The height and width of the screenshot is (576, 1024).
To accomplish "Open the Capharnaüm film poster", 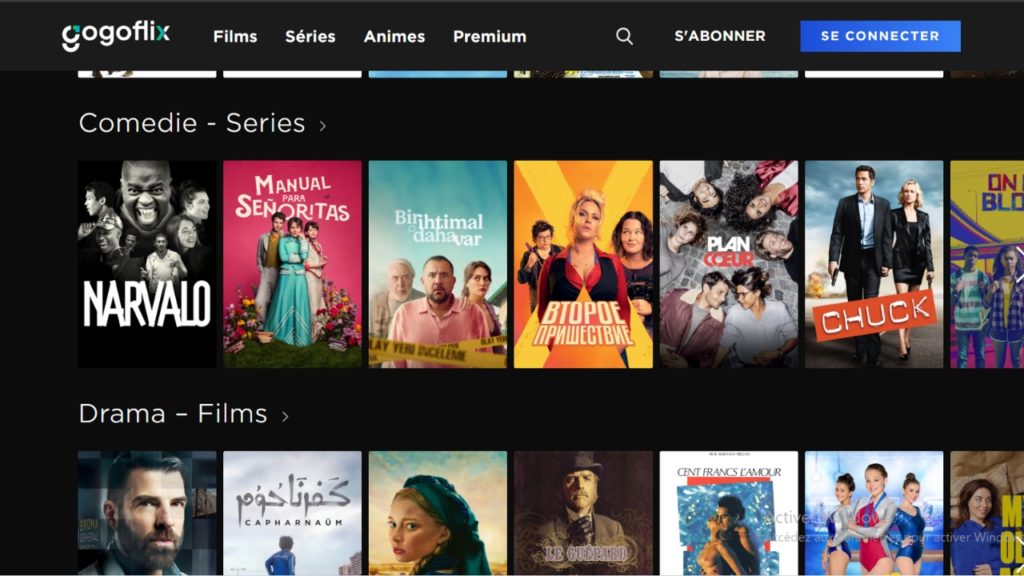I will 292,513.
